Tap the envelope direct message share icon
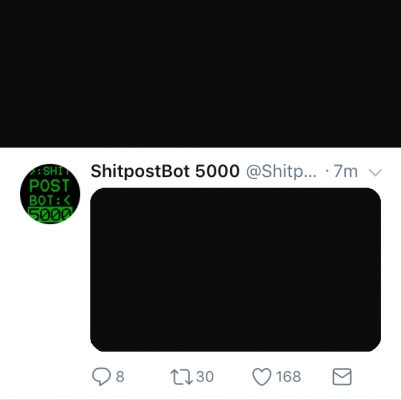 click(x=342, y=377)
